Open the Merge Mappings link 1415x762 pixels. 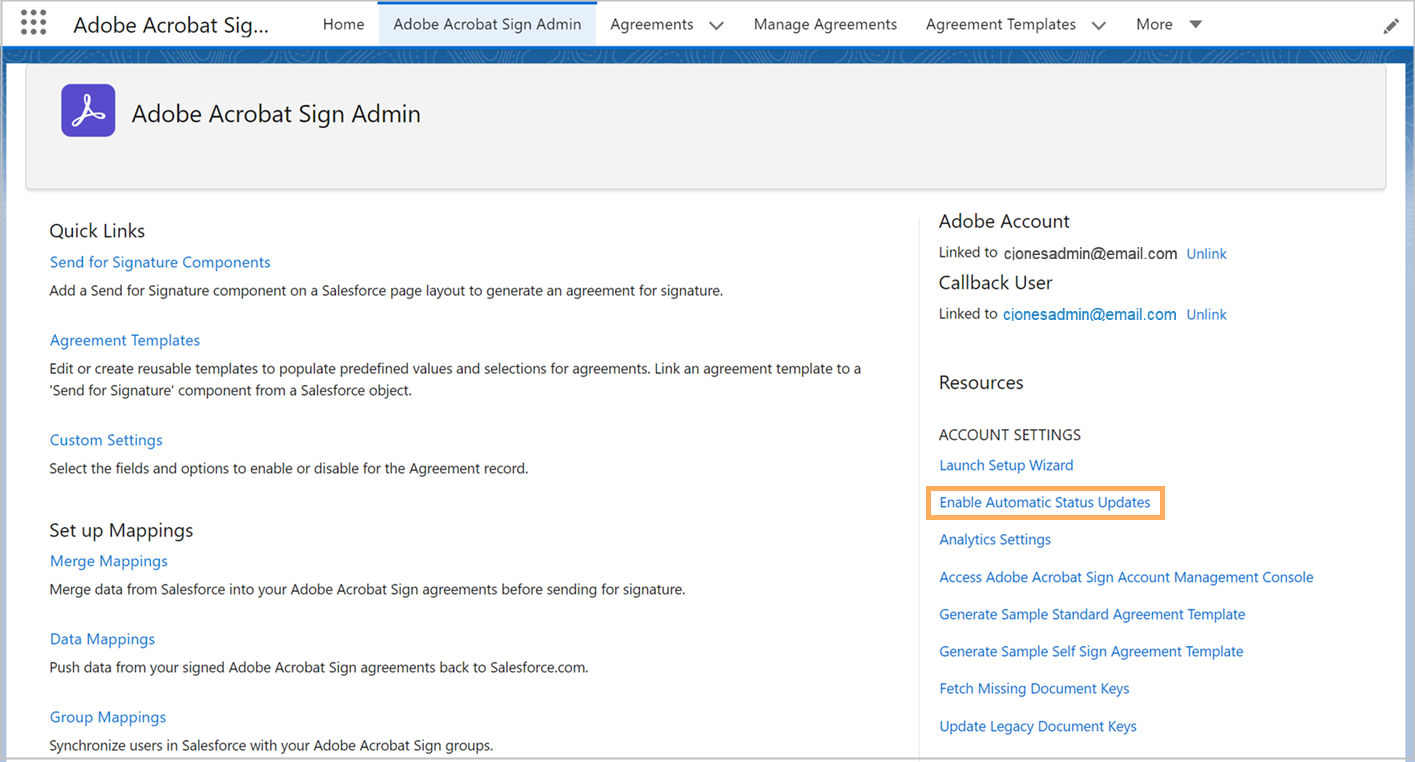109,561
